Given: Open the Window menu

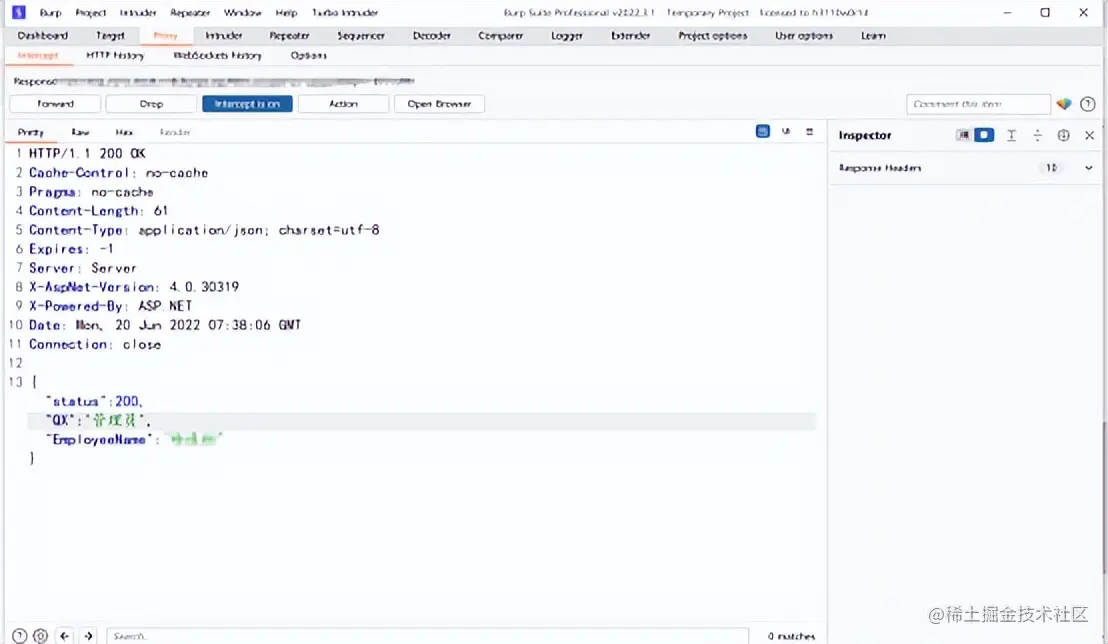Looking at the screenshot, I should tap(242, 13).
